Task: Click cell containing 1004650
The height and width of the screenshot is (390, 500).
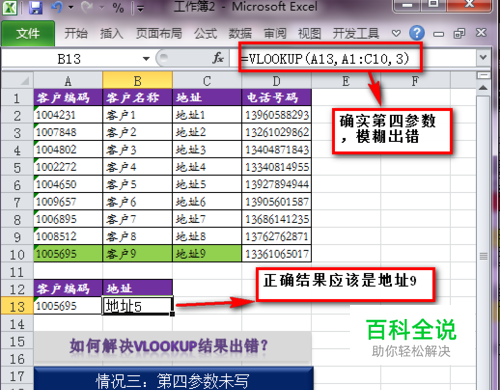Action: pos(68,184)
